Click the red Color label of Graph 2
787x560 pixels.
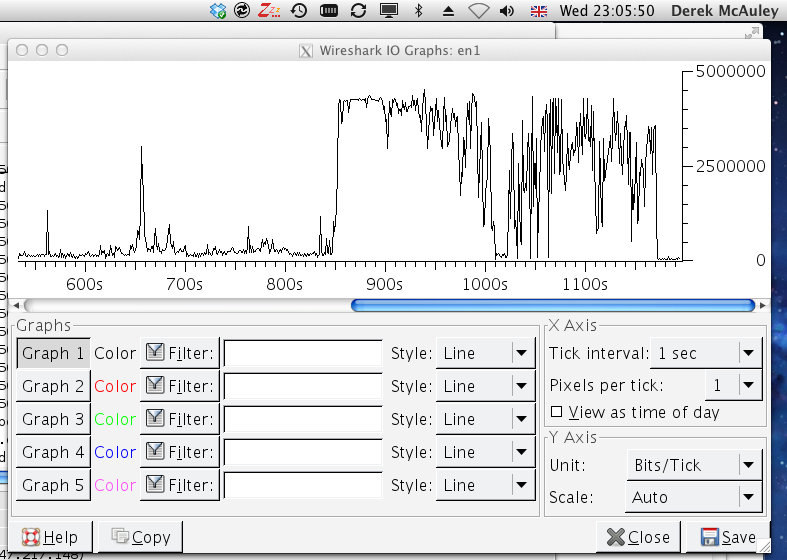click(x=115, y=386)
